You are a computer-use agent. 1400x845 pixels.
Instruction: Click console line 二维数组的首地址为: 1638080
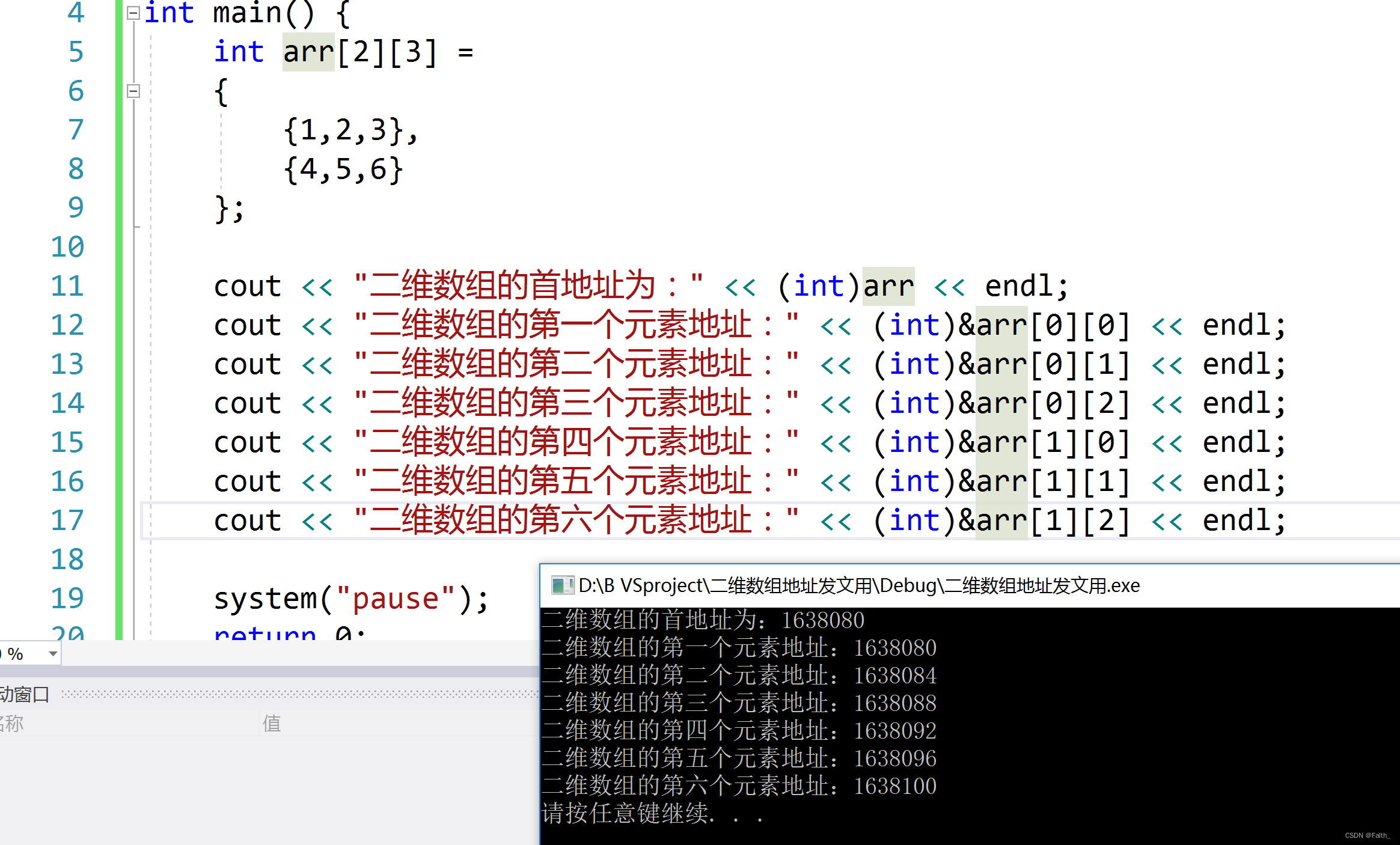(703, 620)
